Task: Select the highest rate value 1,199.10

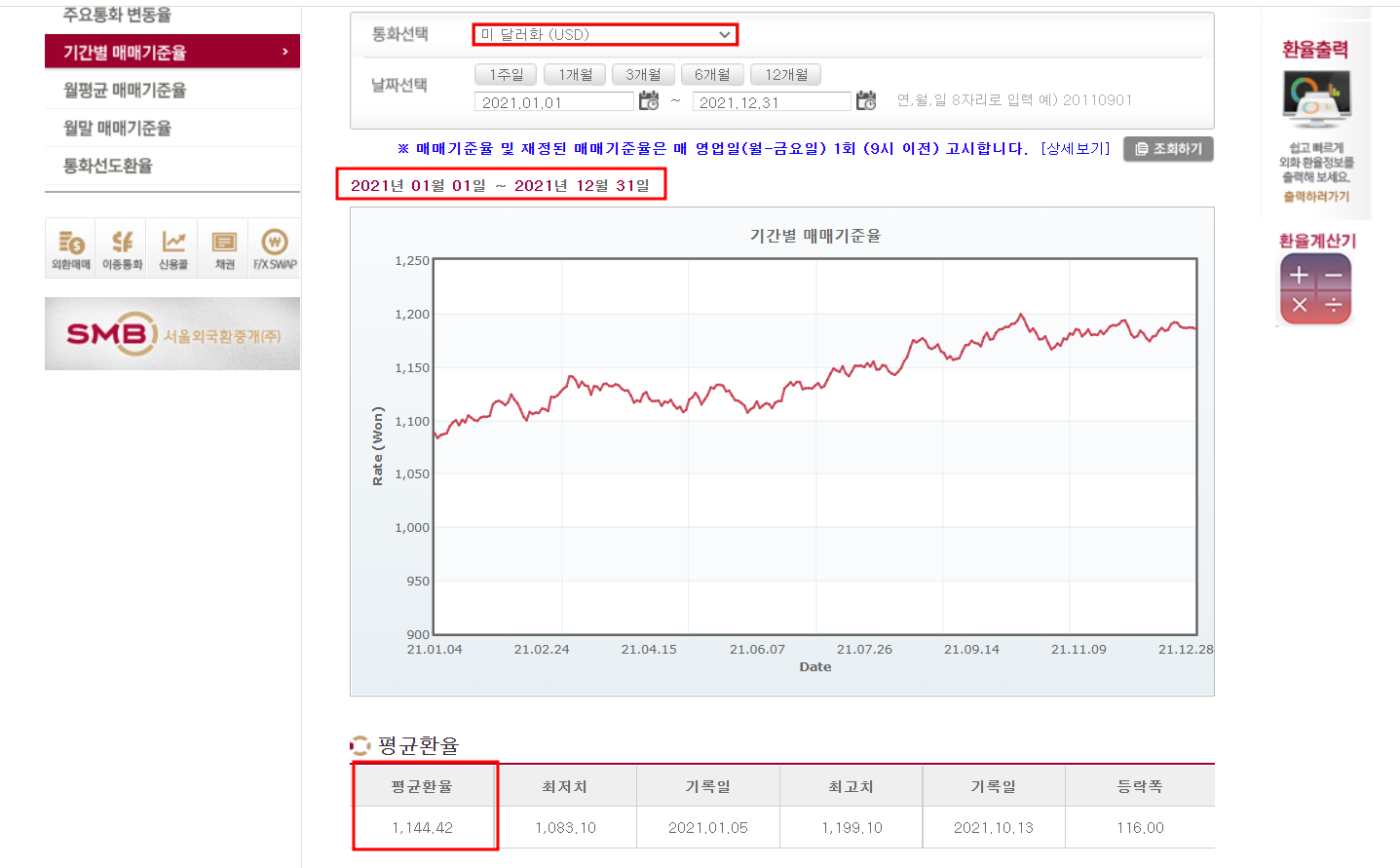Action: click(851, 828)
